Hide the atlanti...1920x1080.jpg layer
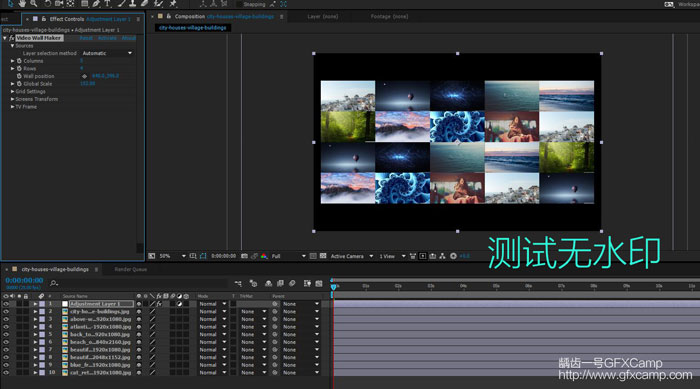Screen dimensions: 700x389 pyautogui.click(x=6, y=326)
